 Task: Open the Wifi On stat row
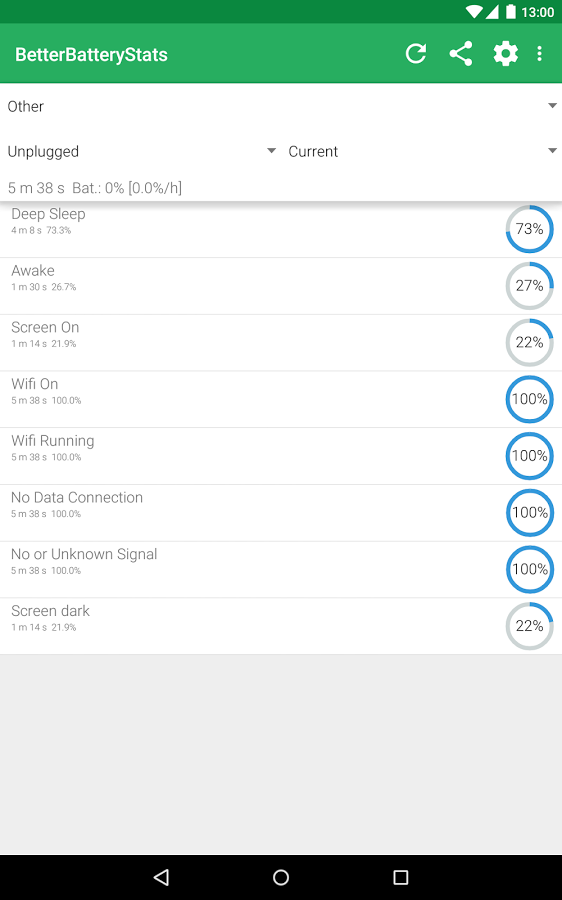pyautogui.click(x=281, y=399)
